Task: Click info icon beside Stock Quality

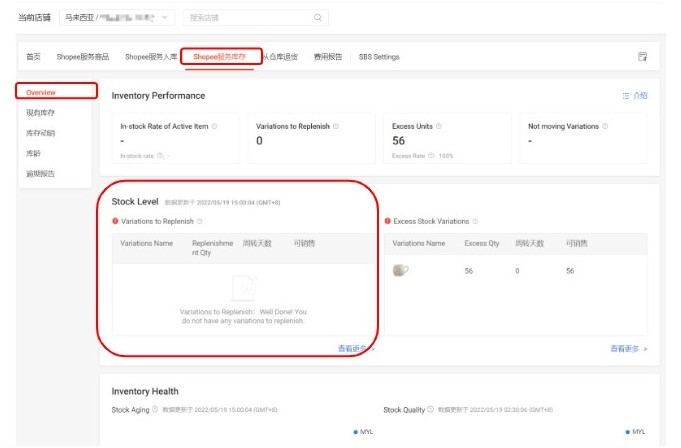Action: click(x=430, y=409)
